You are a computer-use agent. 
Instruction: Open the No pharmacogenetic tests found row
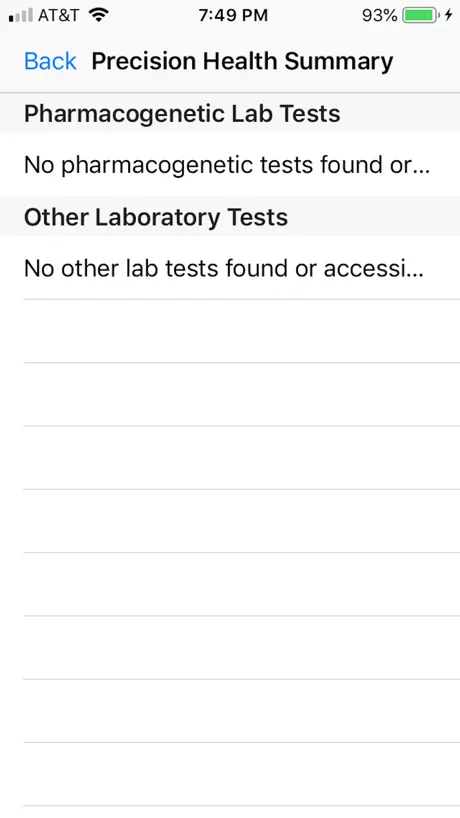pos(230,164)
